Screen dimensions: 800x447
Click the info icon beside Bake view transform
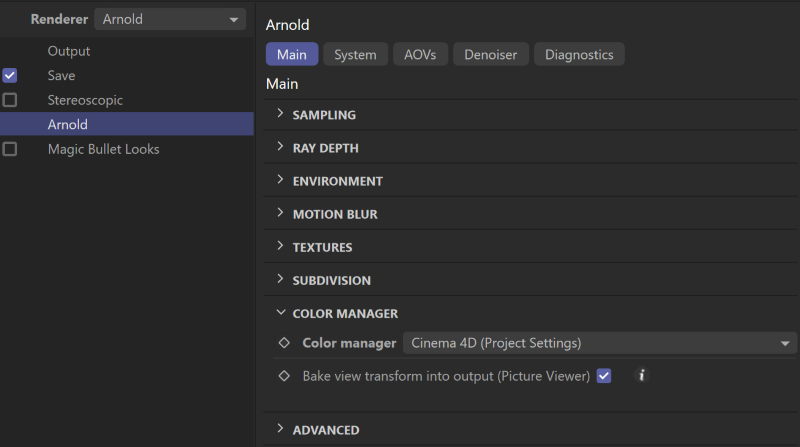tap(642, 376)
